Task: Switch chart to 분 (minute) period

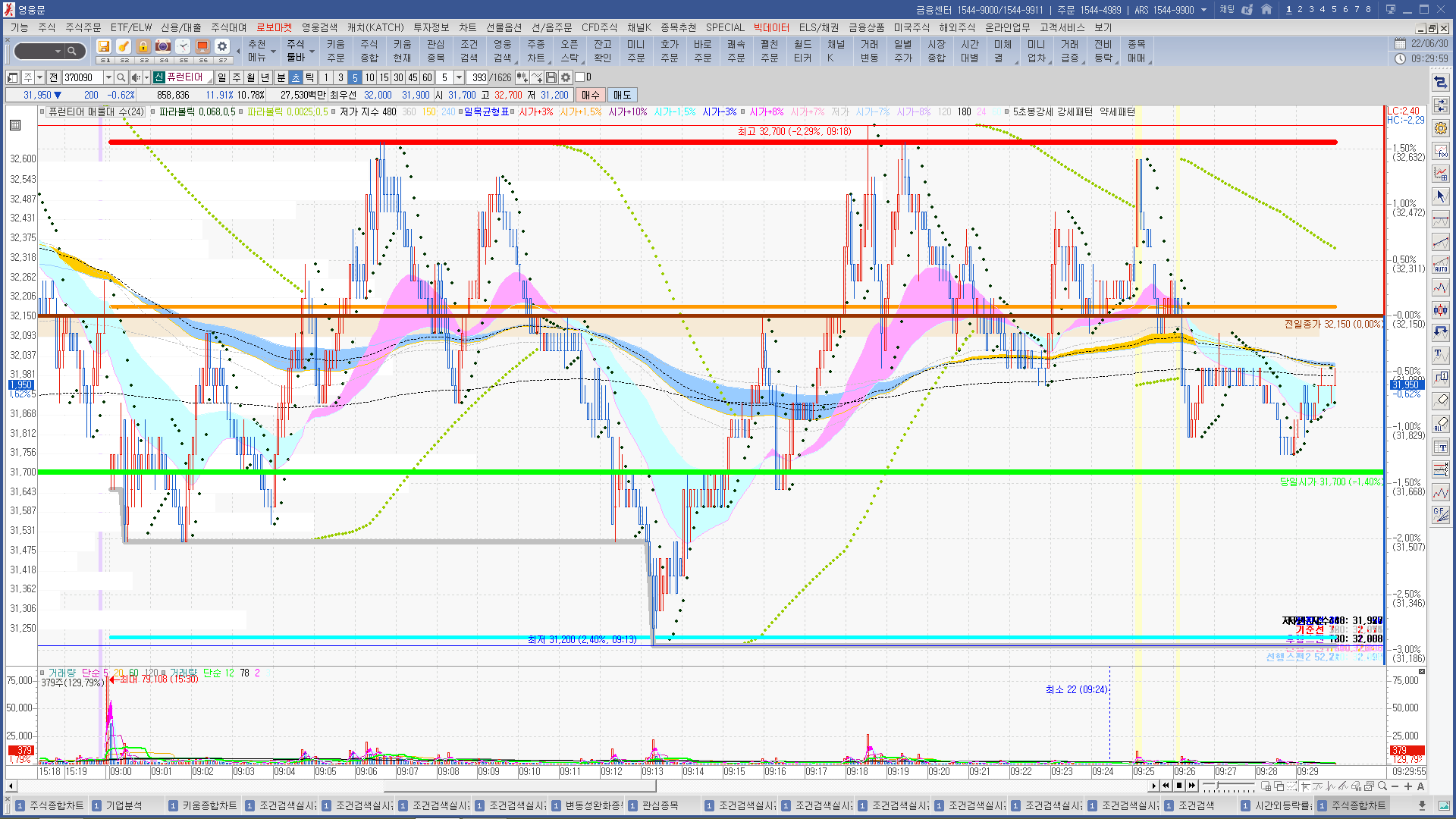Action: click(x=281, y=77)
